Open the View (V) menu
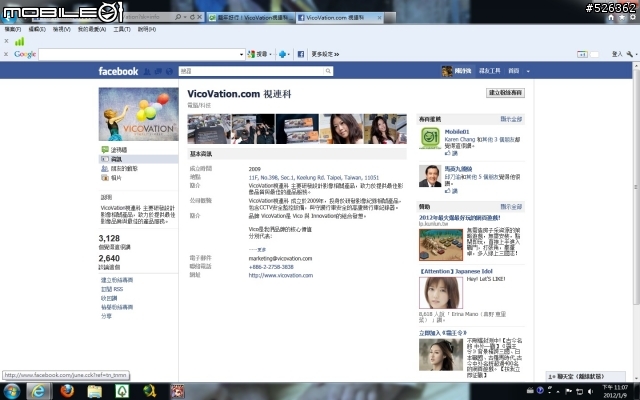 click(61, 29)
